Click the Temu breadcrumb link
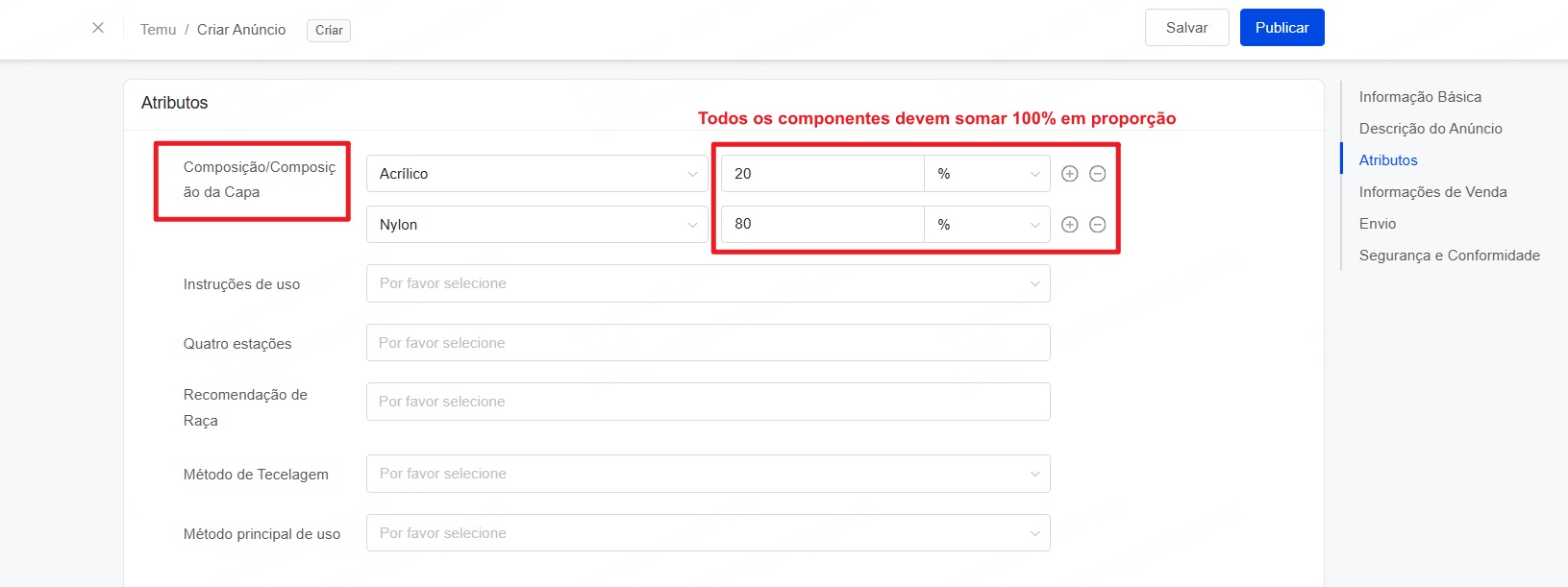This screenshot has height=587, width=1568. [158, 30]
